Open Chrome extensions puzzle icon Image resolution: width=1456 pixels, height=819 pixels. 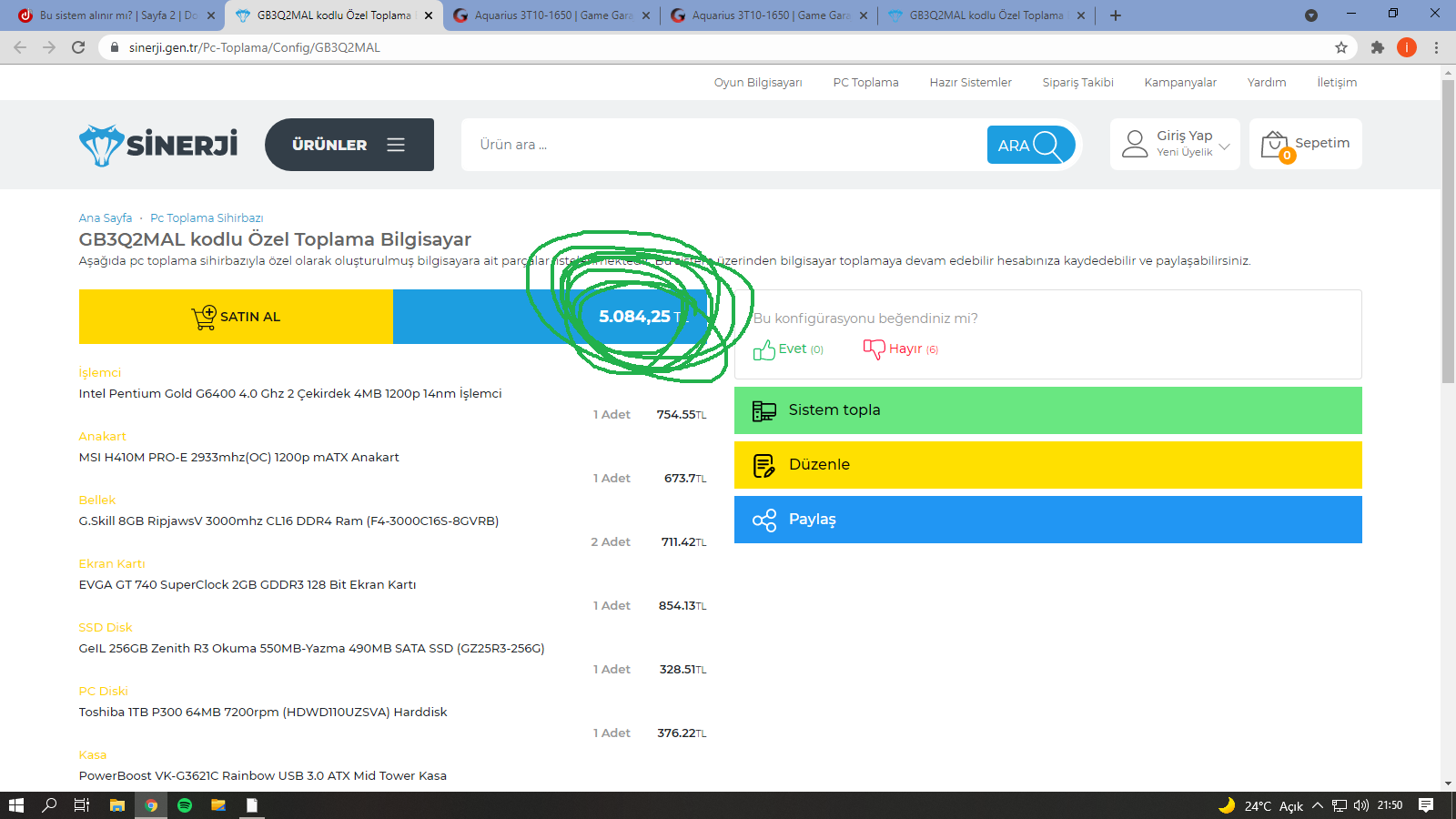click(x=1378, y=47)
